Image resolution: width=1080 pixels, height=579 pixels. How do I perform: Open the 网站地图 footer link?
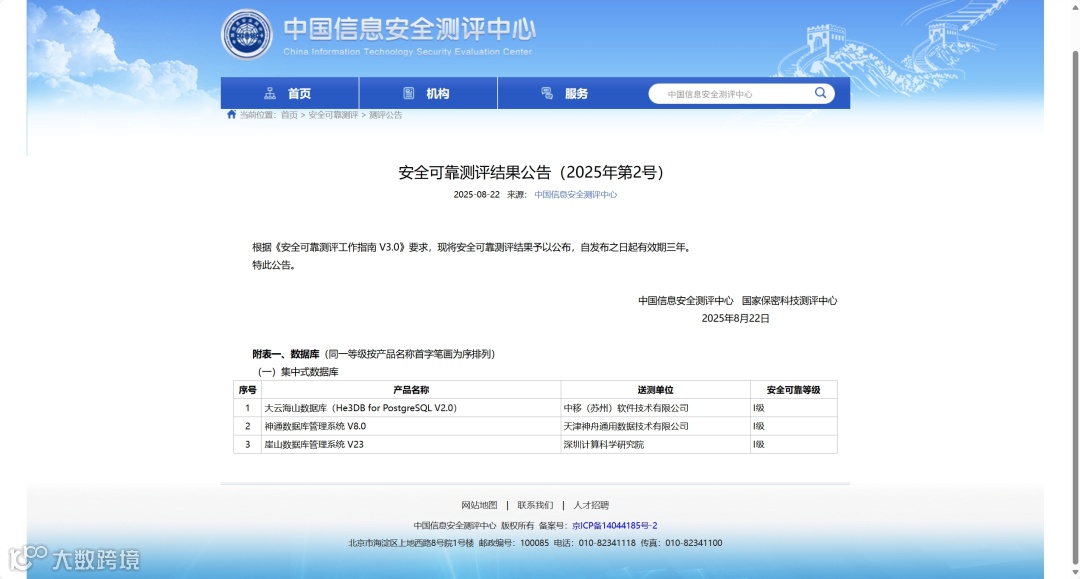coord(479,505)
